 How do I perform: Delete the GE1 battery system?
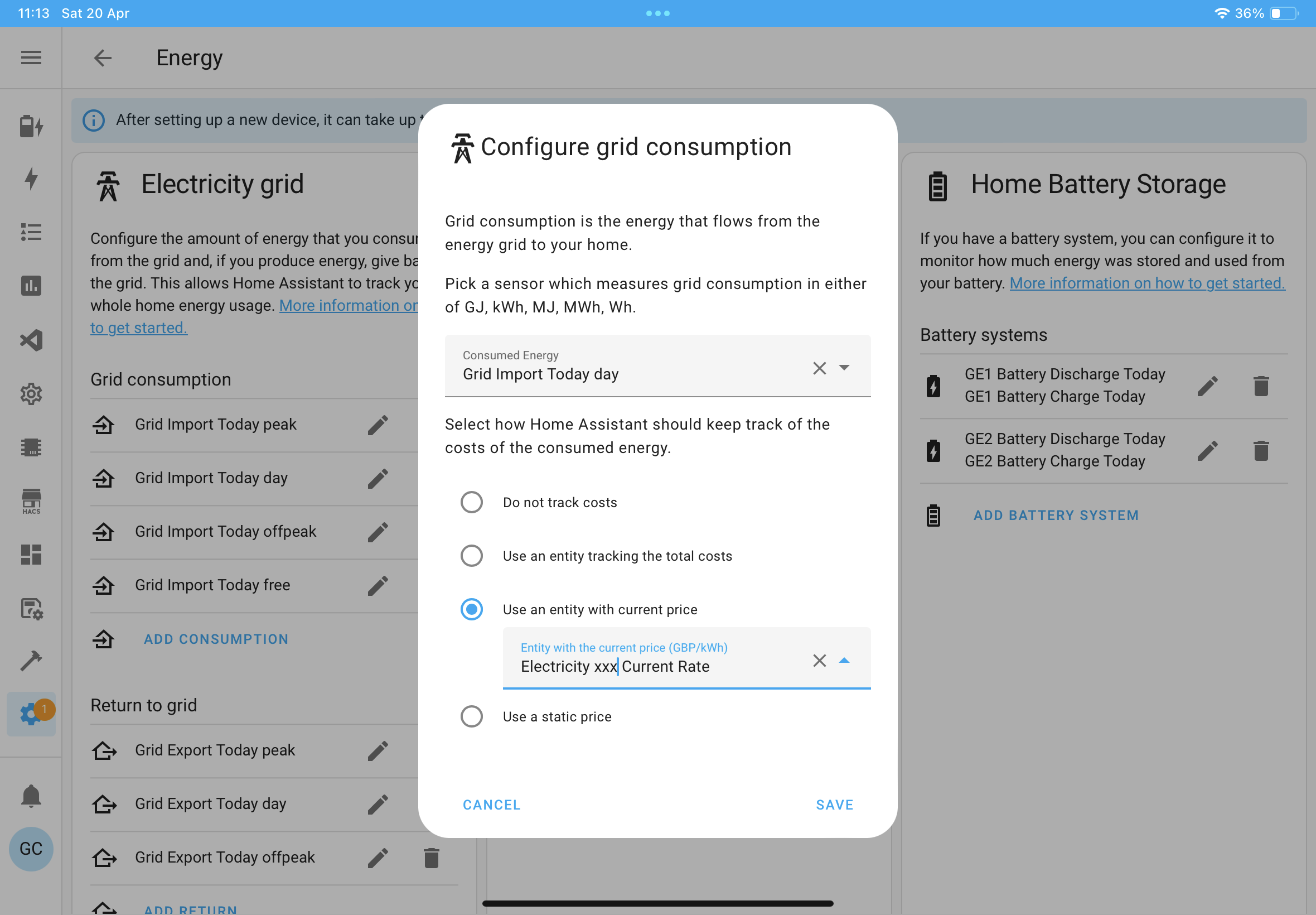click(x=1261, y=387)
